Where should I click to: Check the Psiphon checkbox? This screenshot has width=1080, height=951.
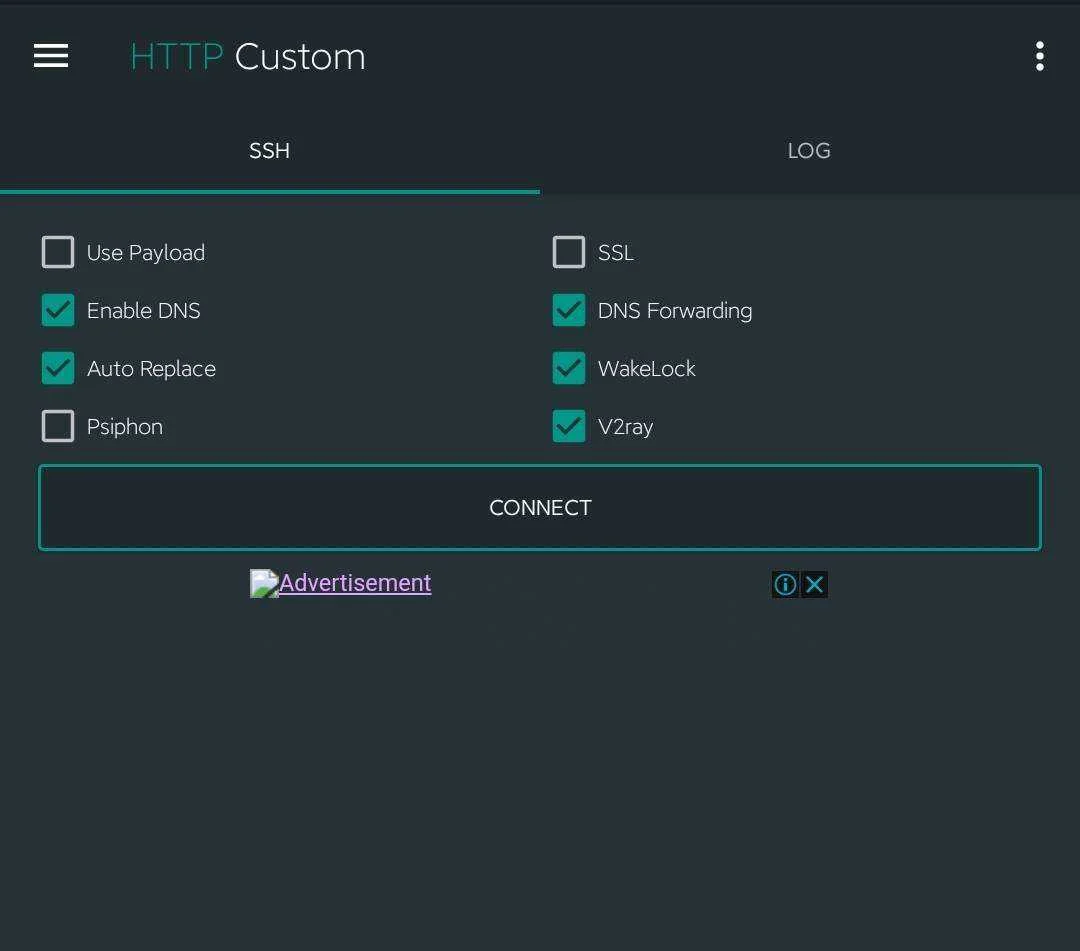pyautogui.click(x=58, y=426)
